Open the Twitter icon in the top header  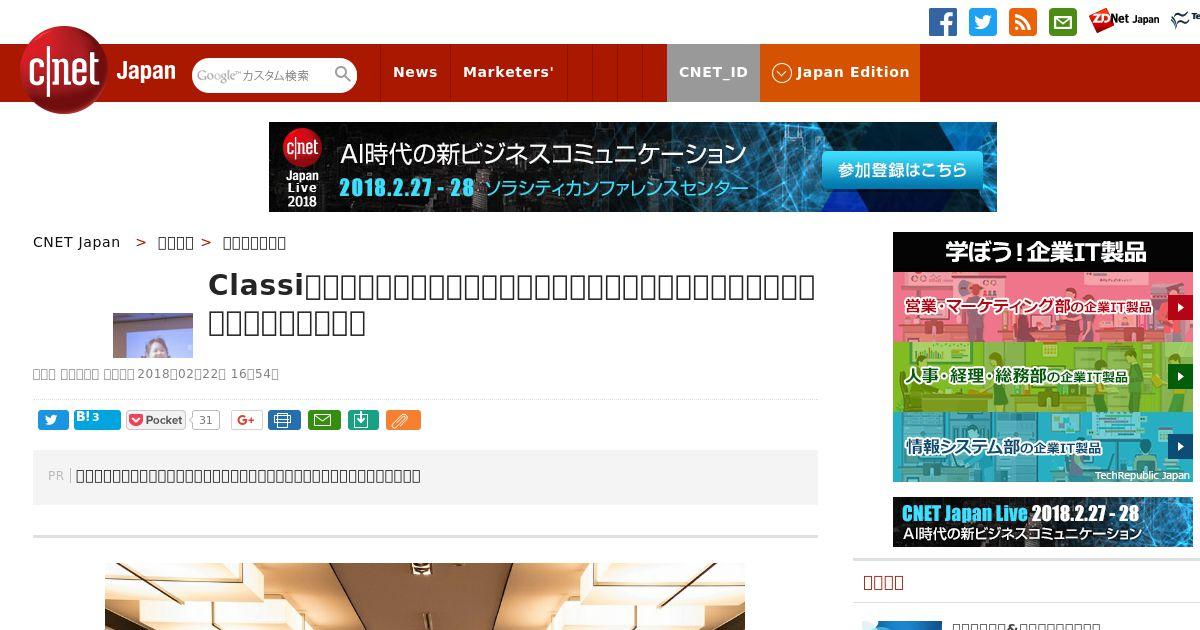(983, 22)
